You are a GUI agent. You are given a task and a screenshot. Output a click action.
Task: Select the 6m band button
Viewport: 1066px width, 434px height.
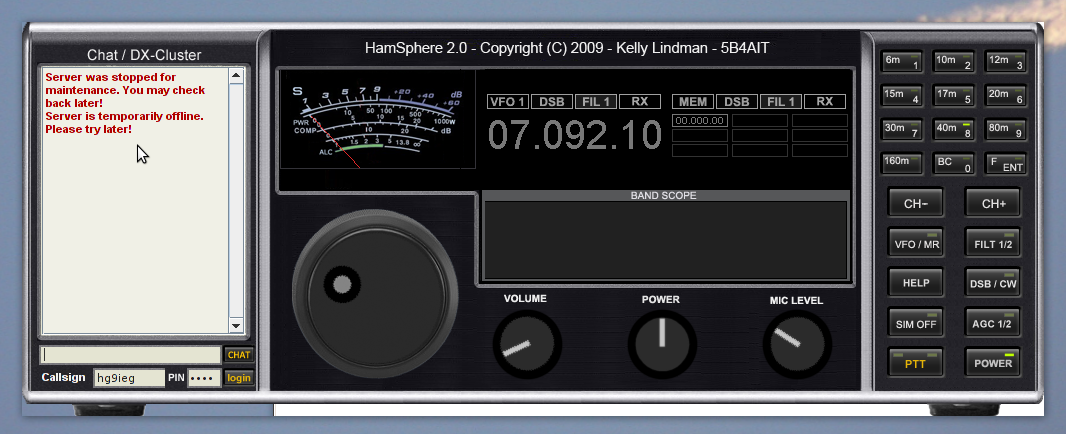901,61
